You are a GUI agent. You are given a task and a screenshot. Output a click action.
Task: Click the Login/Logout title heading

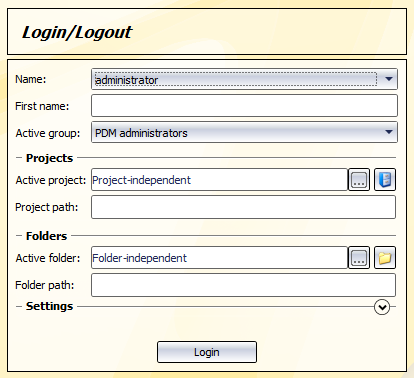click(x=77, y=33)
